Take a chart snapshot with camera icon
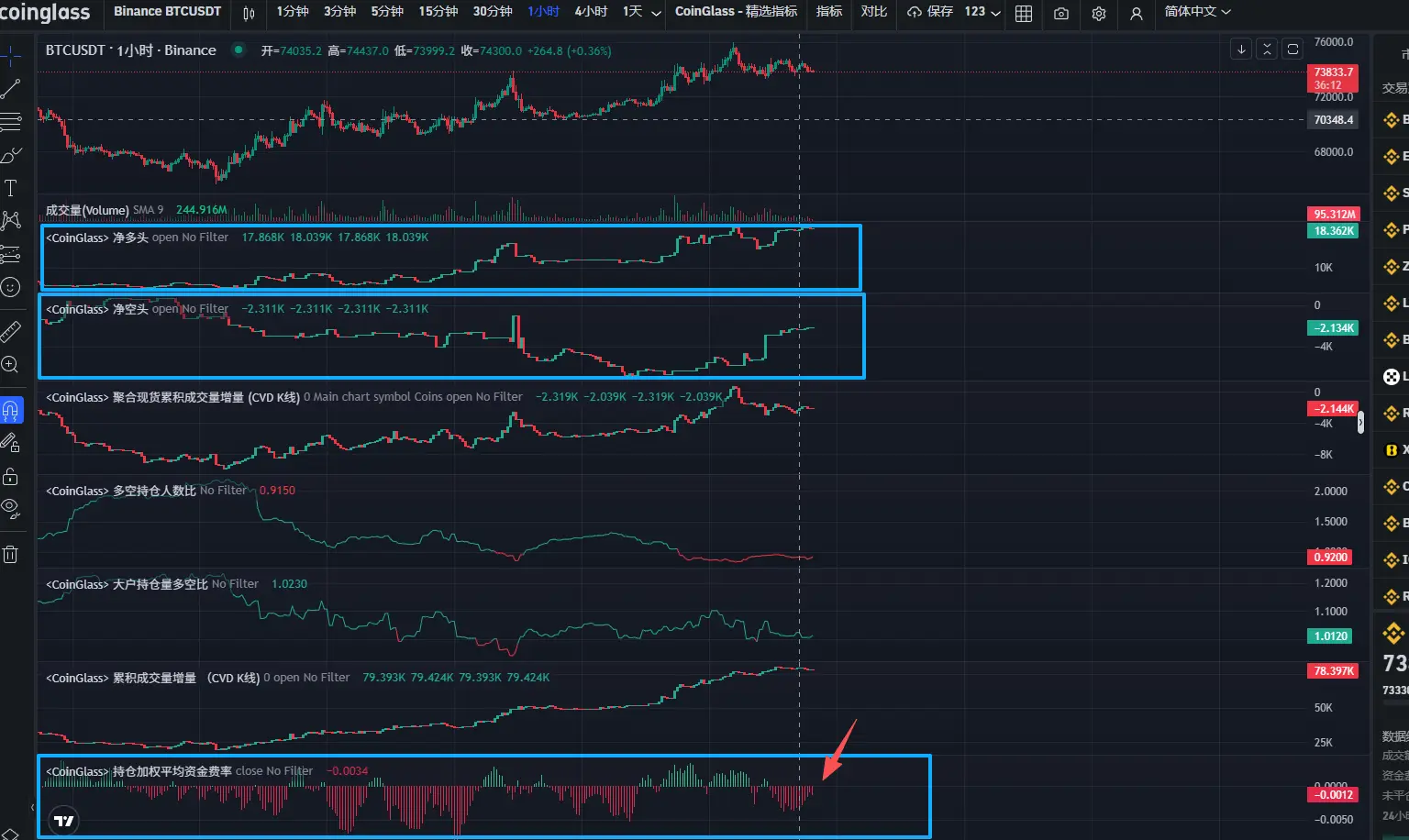The image size is (1409, 840). pos(1061,13)
